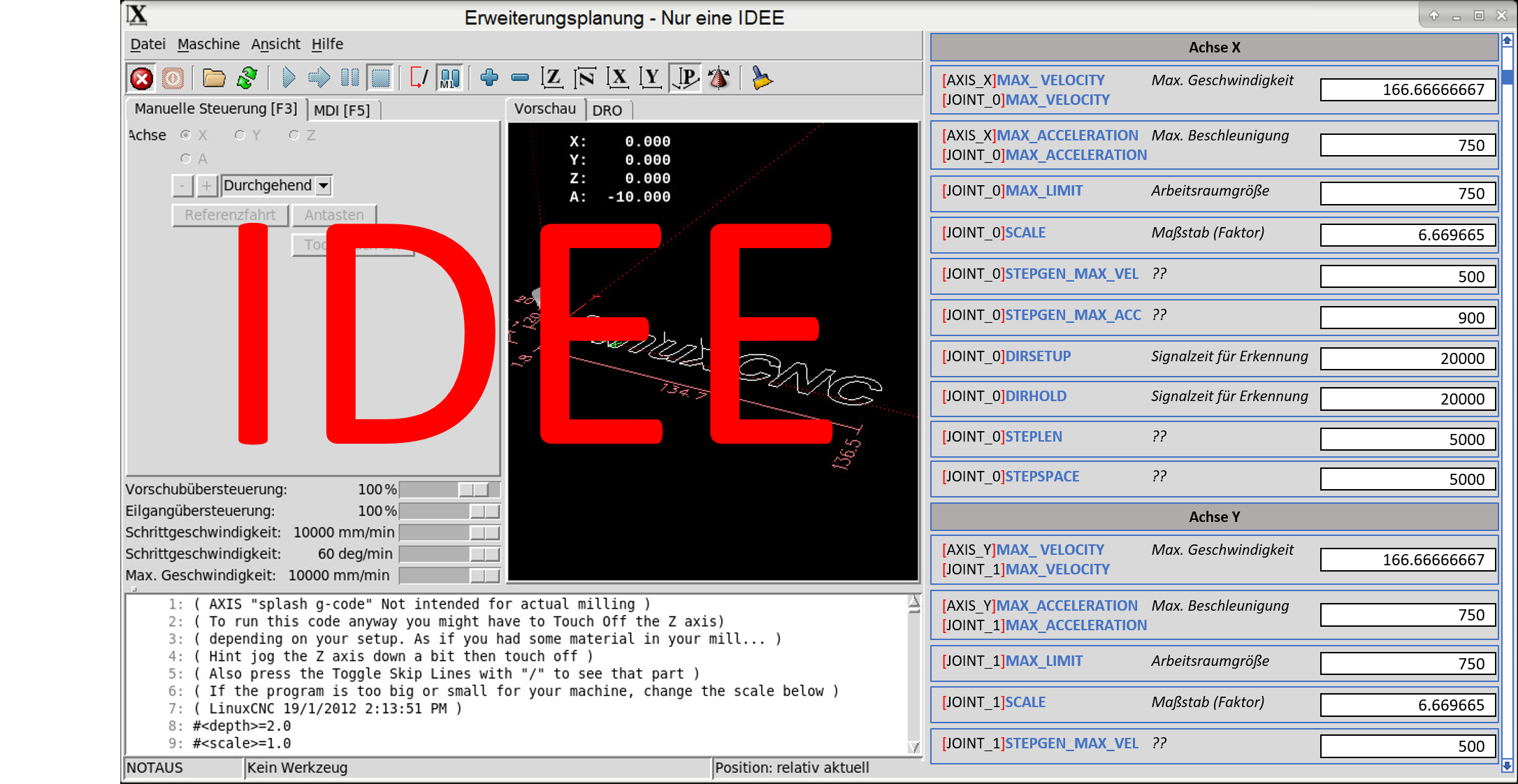Screen dimensions: 1518x784
Task: Toggle optional pause M1 icon
Action: click(449, 78)
